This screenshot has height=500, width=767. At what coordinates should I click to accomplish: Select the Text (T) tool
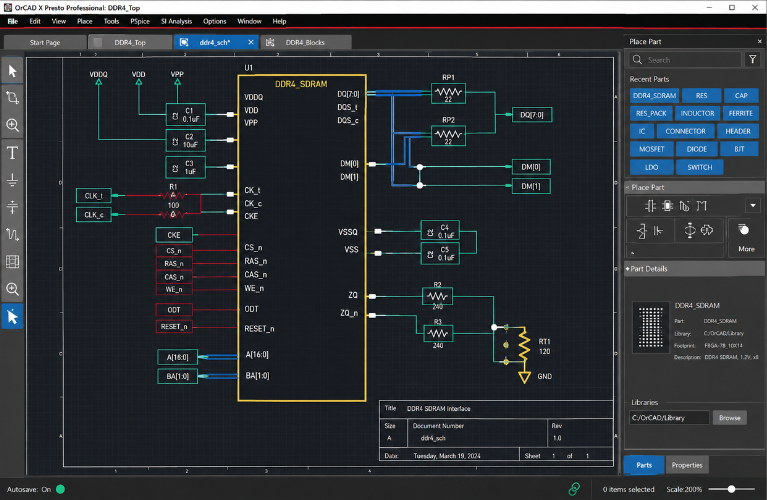pos(12,153)
